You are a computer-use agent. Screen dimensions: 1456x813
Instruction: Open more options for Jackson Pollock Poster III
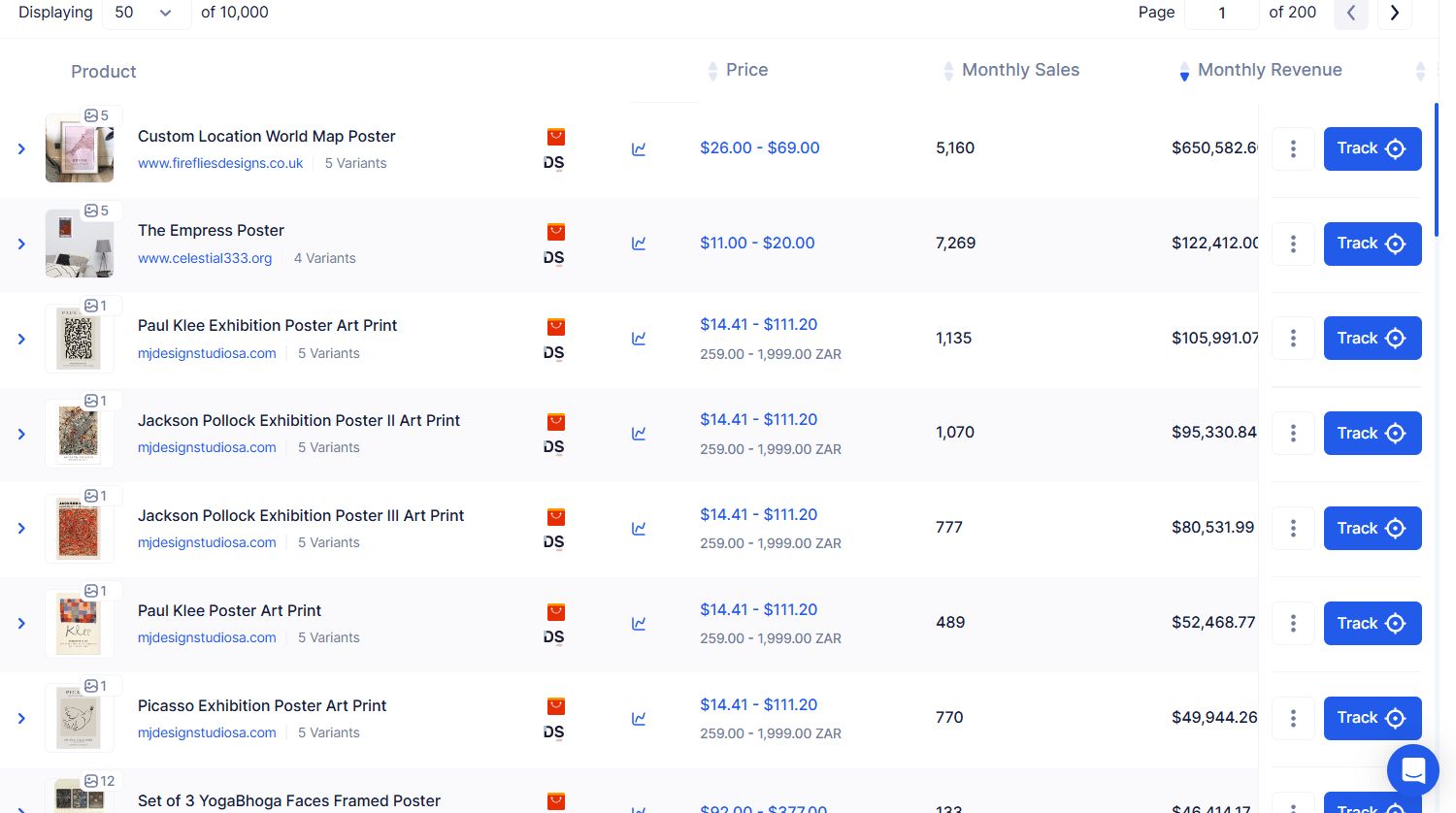click(1293, 528)
